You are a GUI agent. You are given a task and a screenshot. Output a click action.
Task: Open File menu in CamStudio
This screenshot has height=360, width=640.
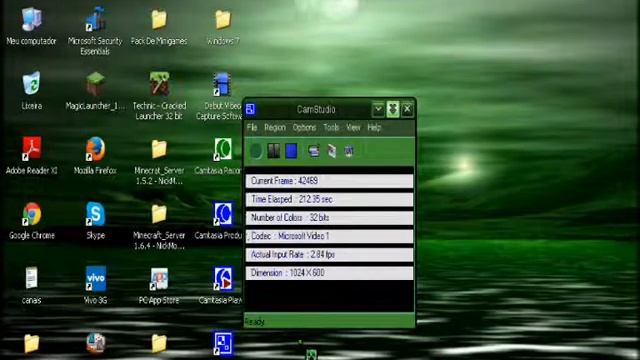252,127
